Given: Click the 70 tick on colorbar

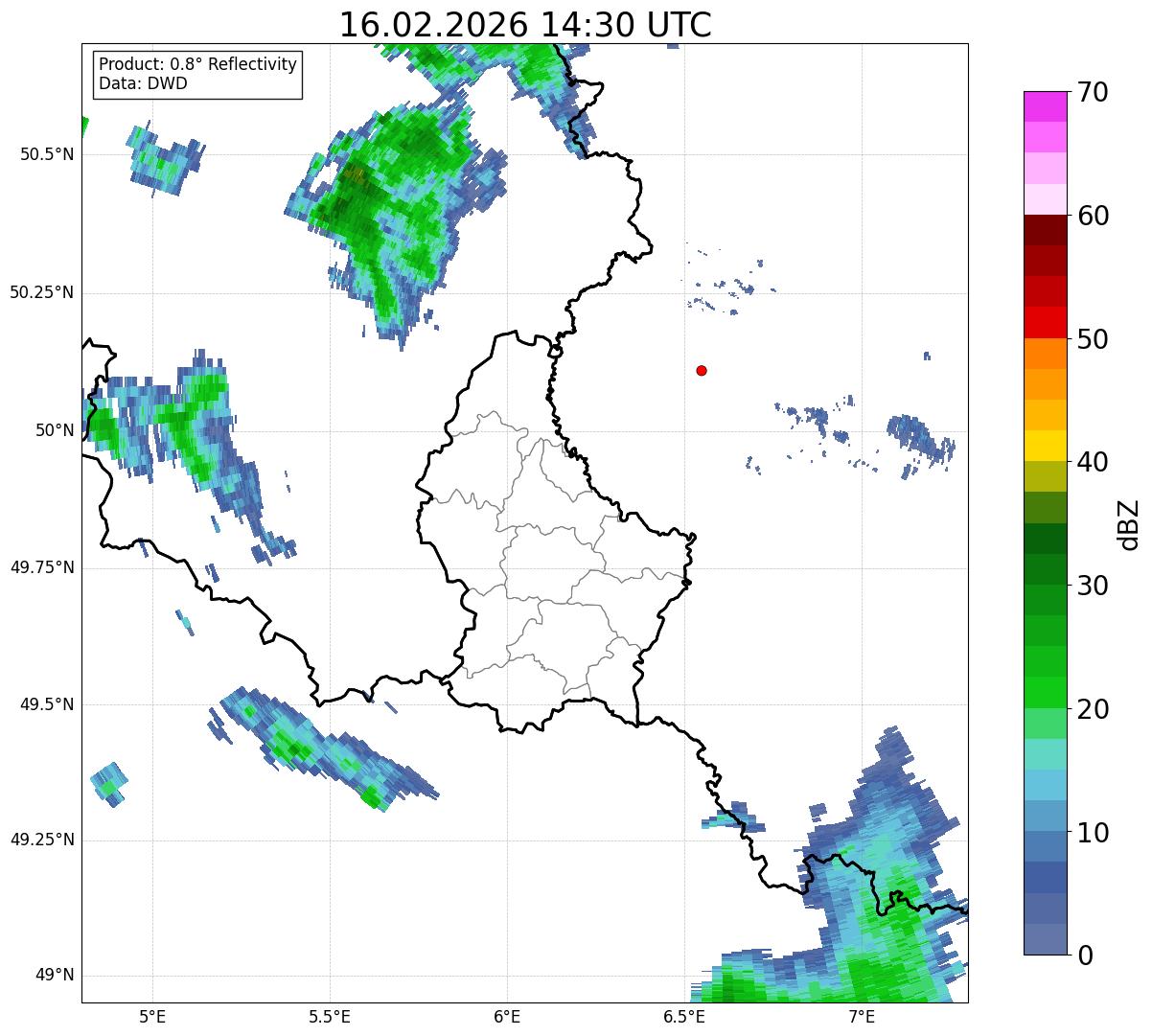Looking at the screenshot, I should click(x=1092, y=92).
